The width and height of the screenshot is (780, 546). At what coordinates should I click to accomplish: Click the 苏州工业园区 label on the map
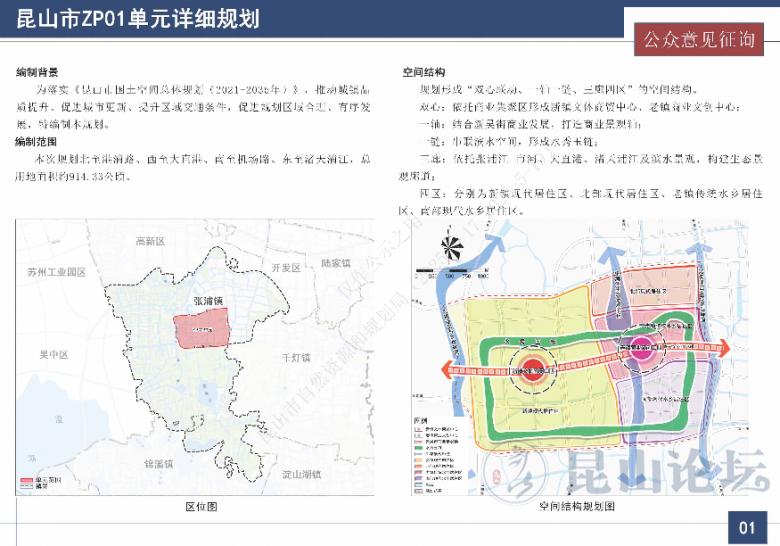click(57, 272)
